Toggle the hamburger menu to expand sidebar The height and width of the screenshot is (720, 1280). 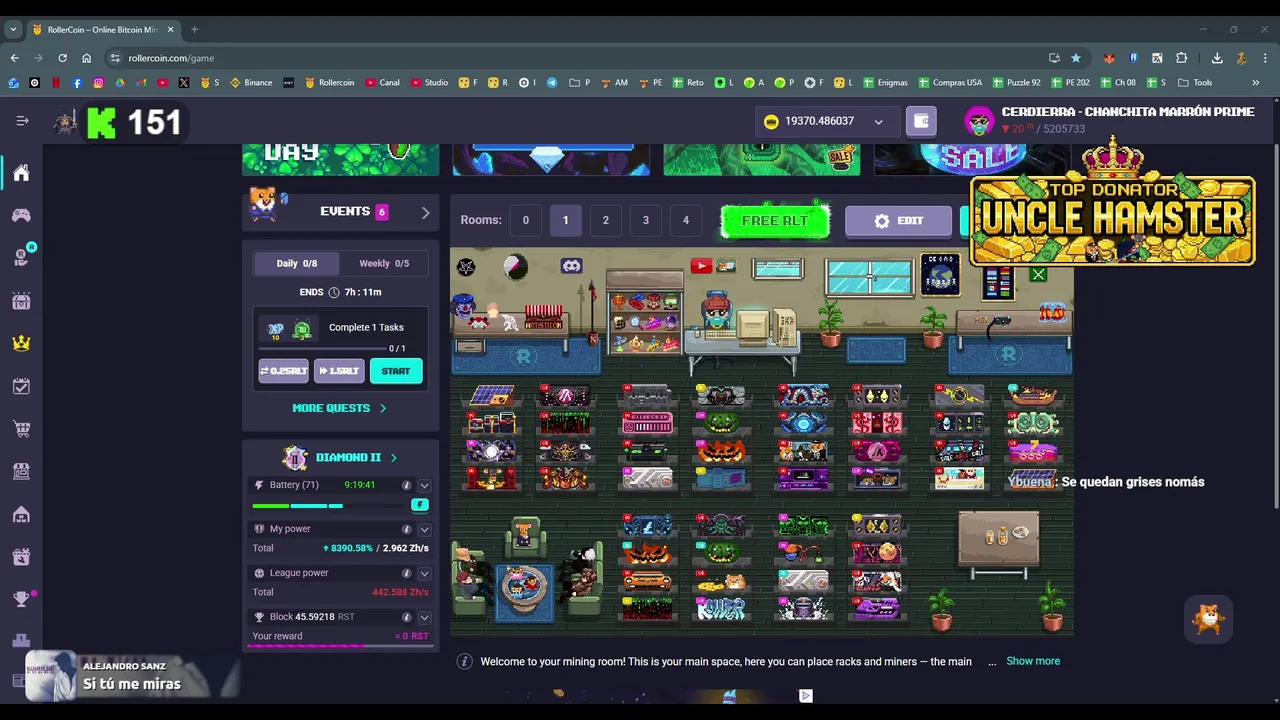click(x=22, y=121)
